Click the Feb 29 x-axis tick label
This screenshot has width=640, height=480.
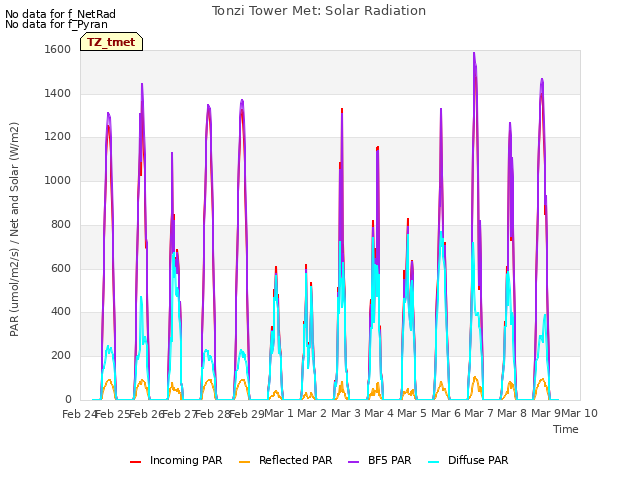247,414
